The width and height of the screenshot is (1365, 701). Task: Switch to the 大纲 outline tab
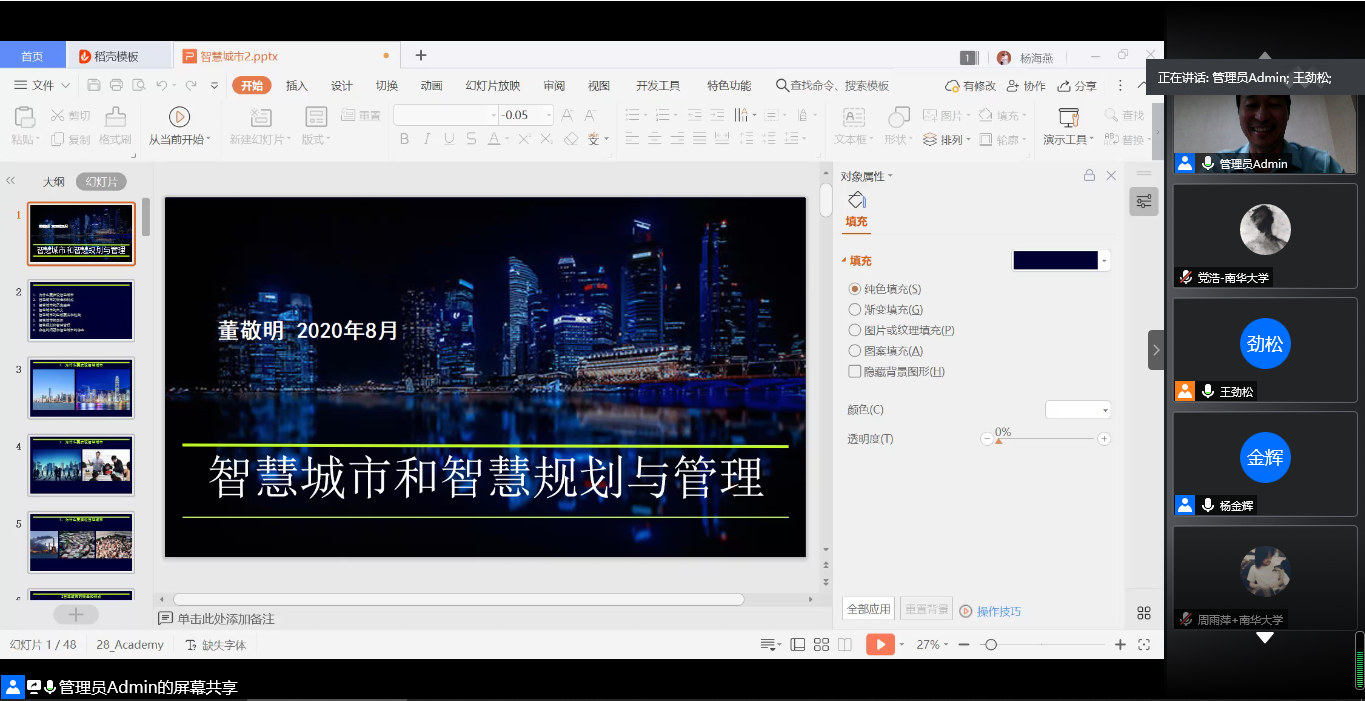53,182
